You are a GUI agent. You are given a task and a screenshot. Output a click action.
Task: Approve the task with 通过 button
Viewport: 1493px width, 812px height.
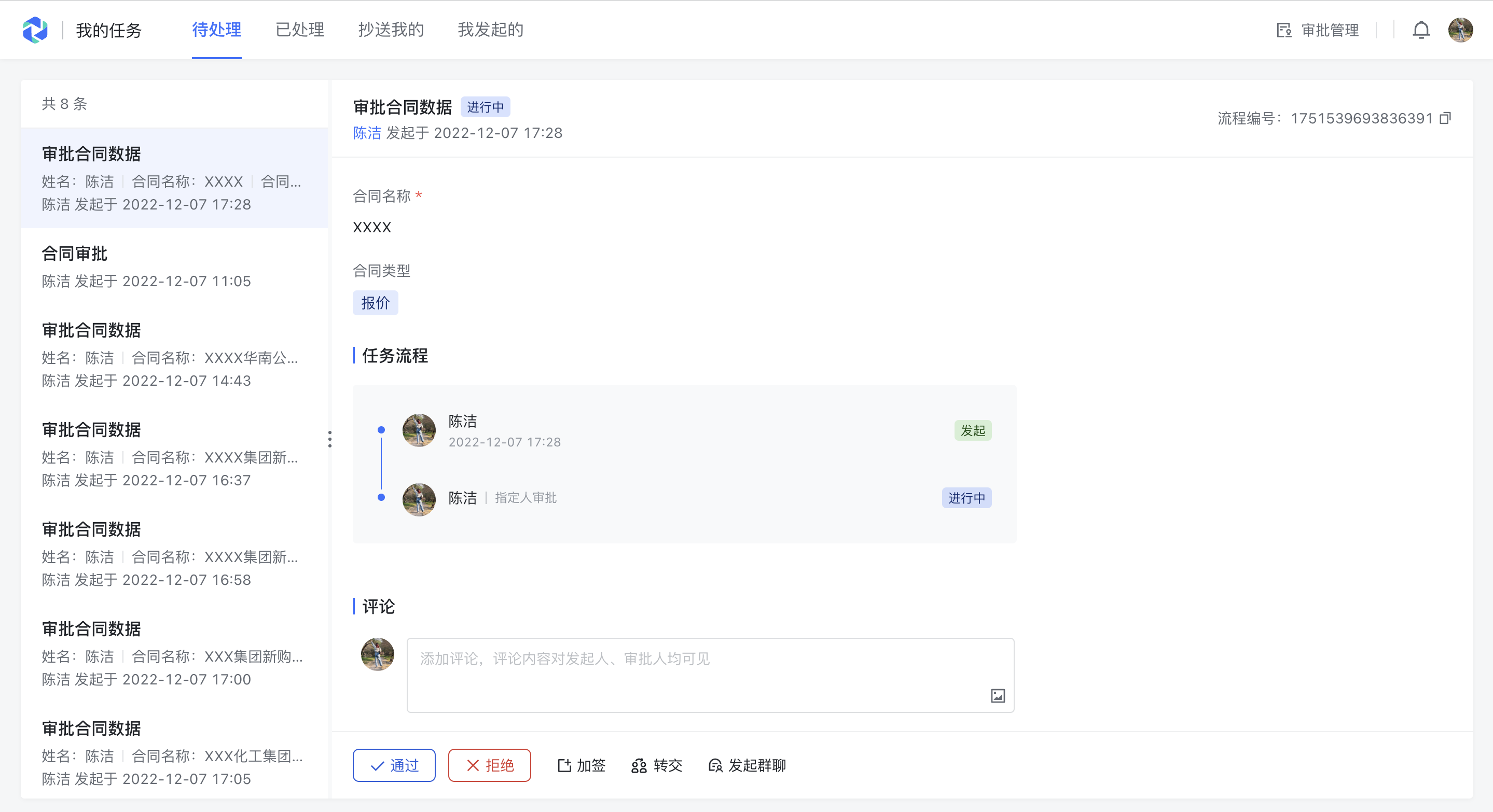click(394, 766)
